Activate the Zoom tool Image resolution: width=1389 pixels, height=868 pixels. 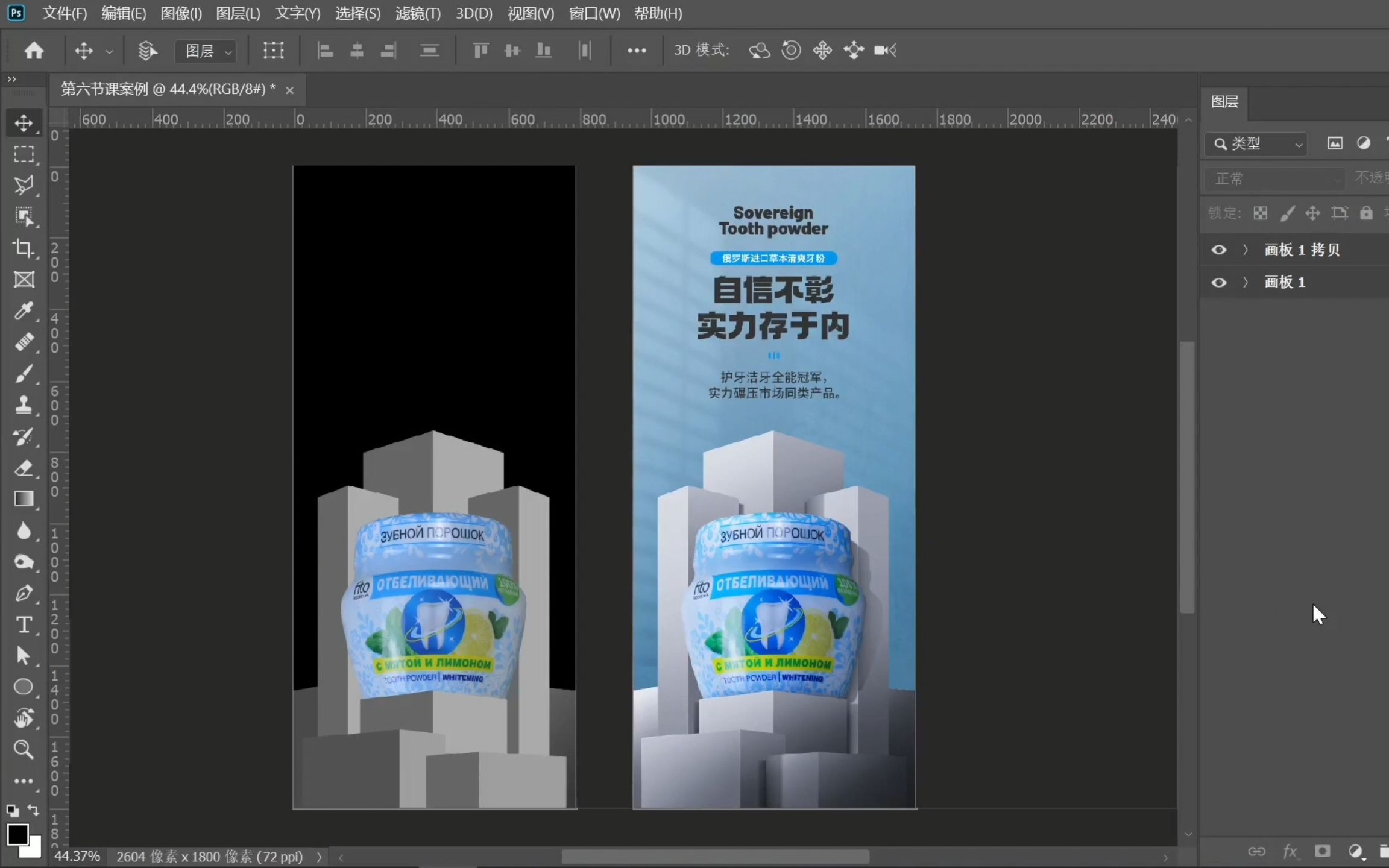pyautogui.click(x=24, y=749)
